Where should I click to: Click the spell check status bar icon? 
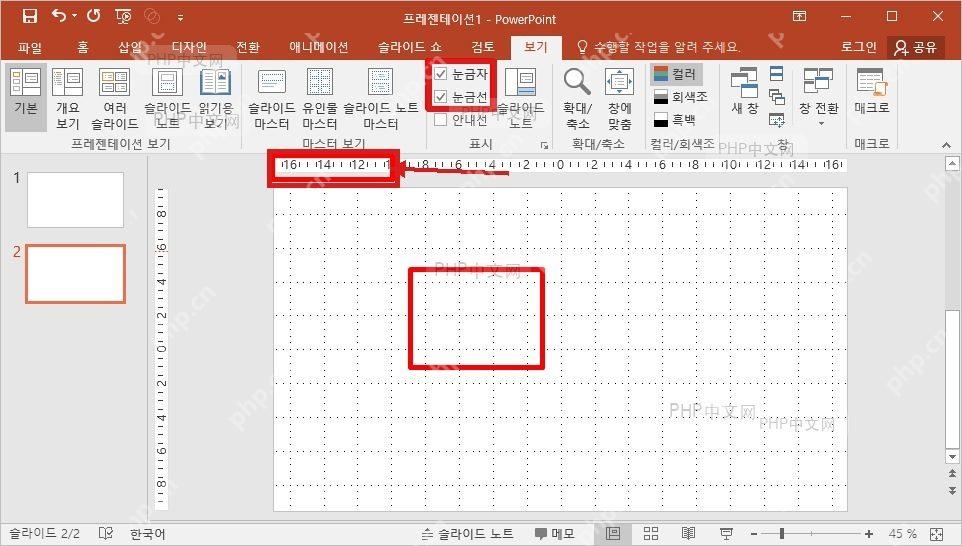(x=106, y=534)
